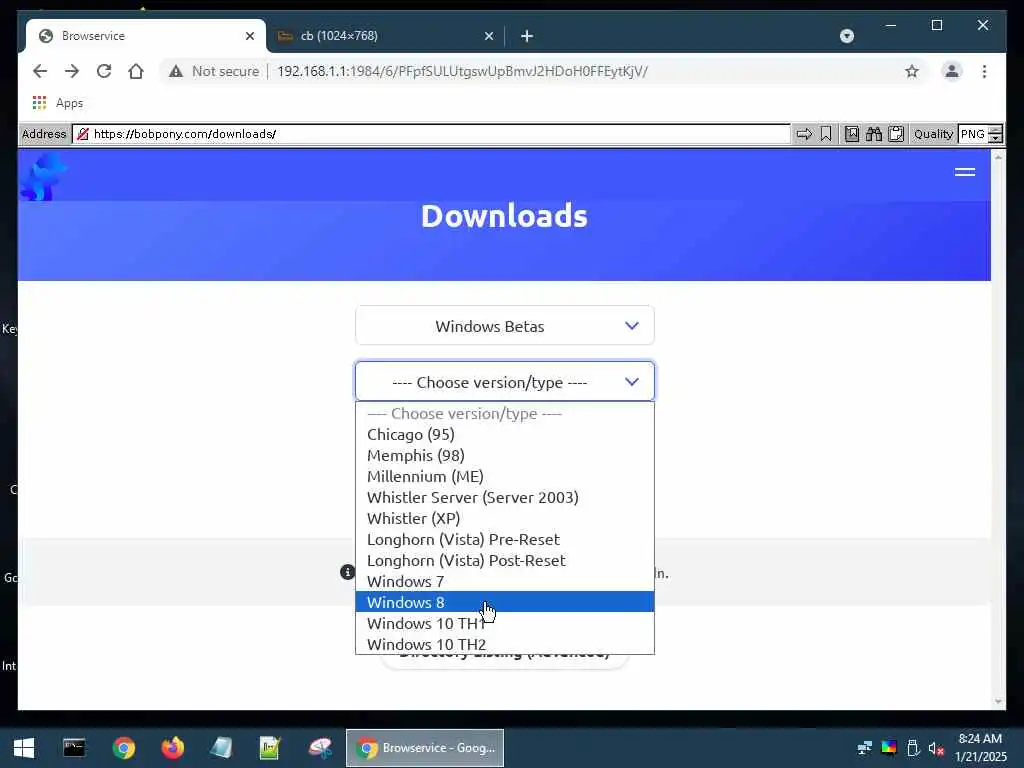Open the Browservice bookmarks list icon
This screenshot has height=768, width=1024.
(x=852, y=134)
